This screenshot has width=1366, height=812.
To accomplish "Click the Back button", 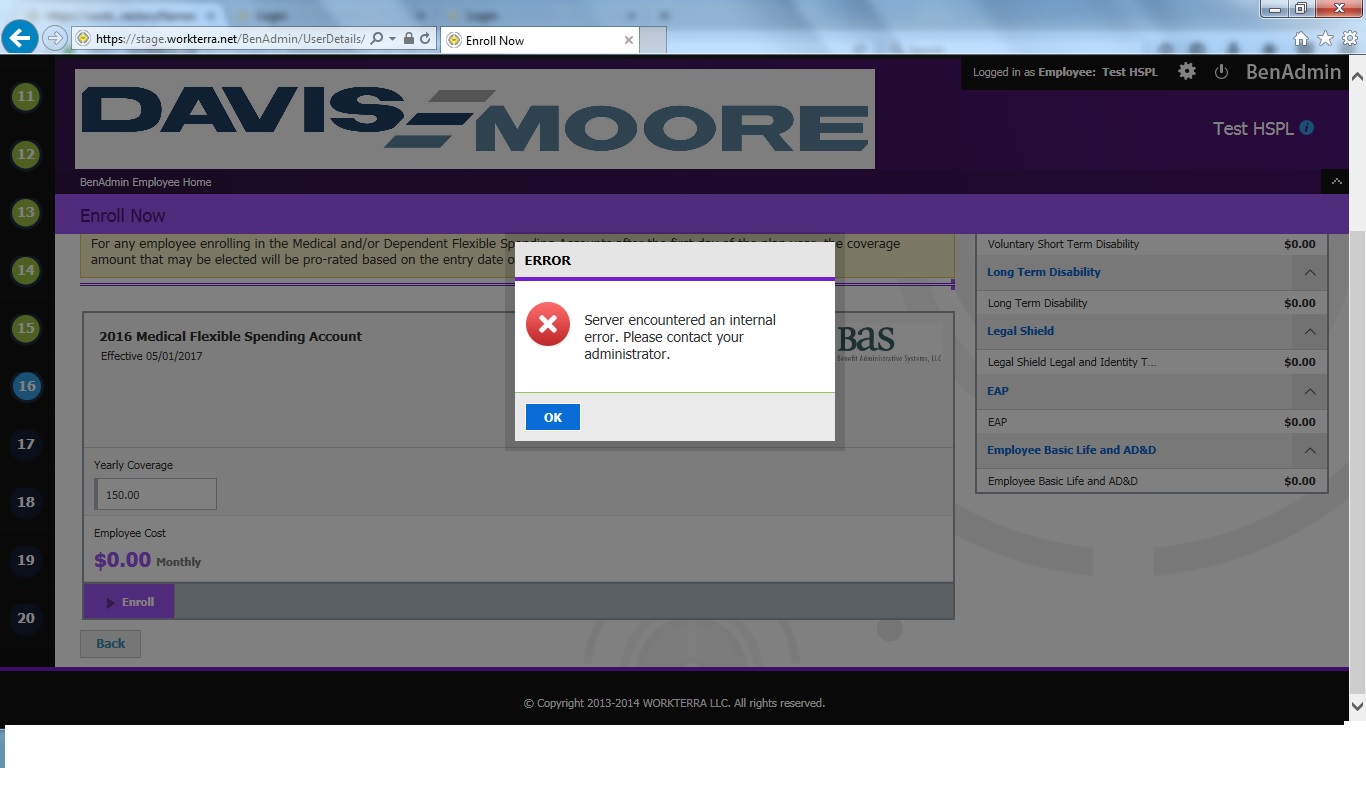I will [110, 644].
